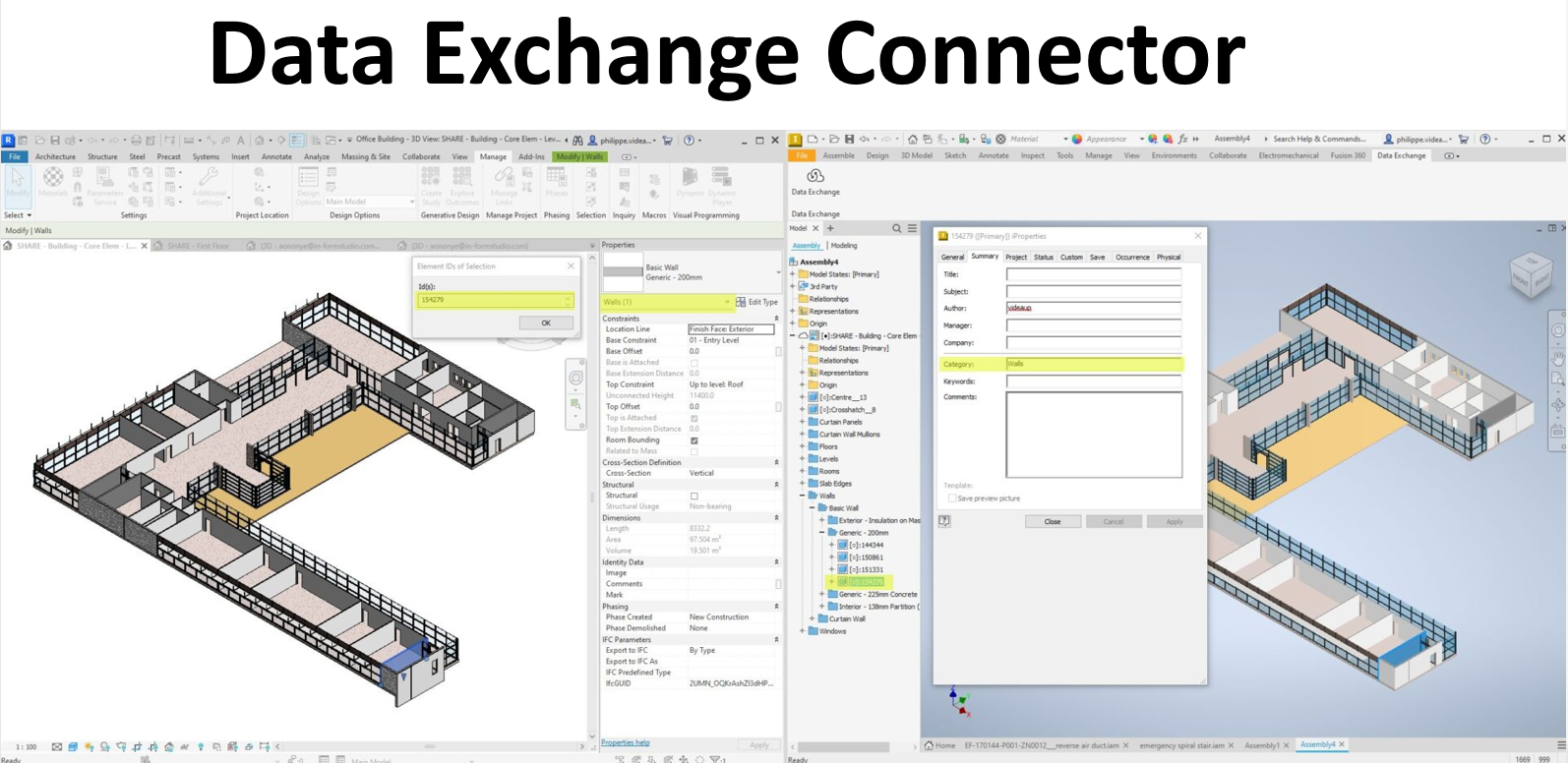Click the ViewCube in the Inventor viewport
Screen dimensions: 1568x763
(1530, 277)
